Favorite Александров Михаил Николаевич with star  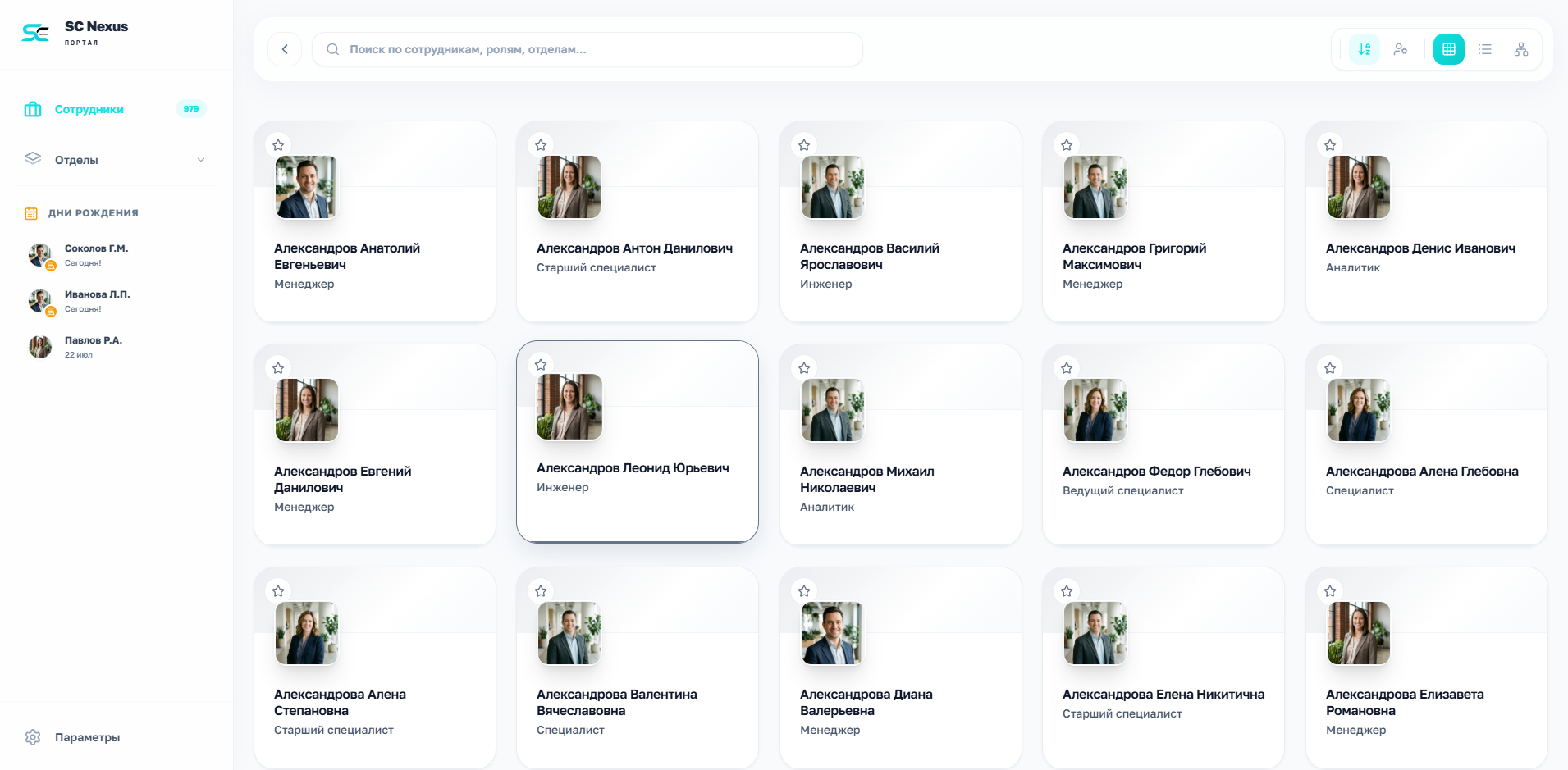click(x=804, y=368)
